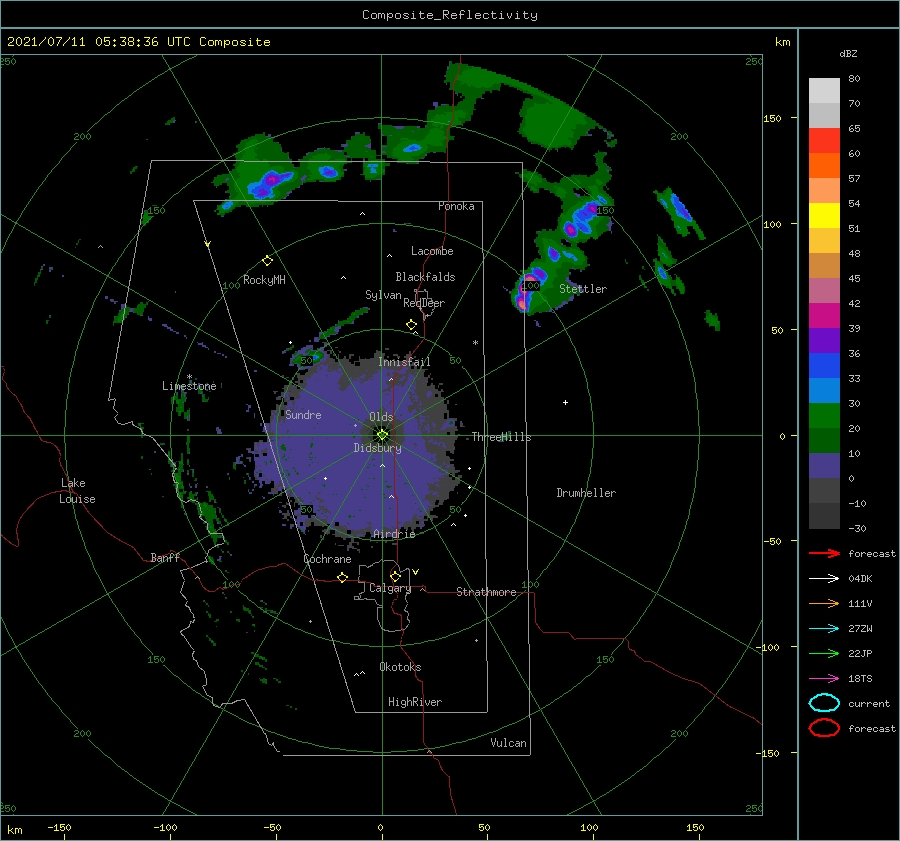Click the yellow radar site marker at Olds/Didsbury

[382, 435]
